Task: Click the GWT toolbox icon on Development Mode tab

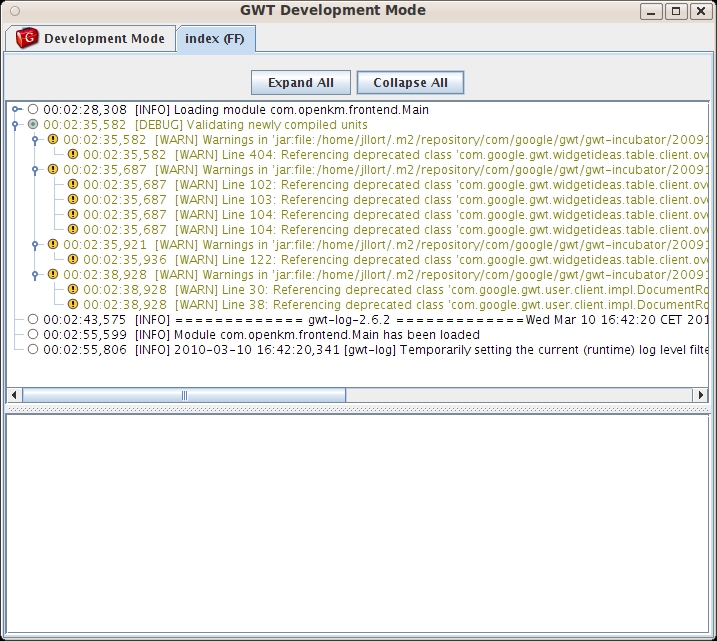Action: click(27, 38)
